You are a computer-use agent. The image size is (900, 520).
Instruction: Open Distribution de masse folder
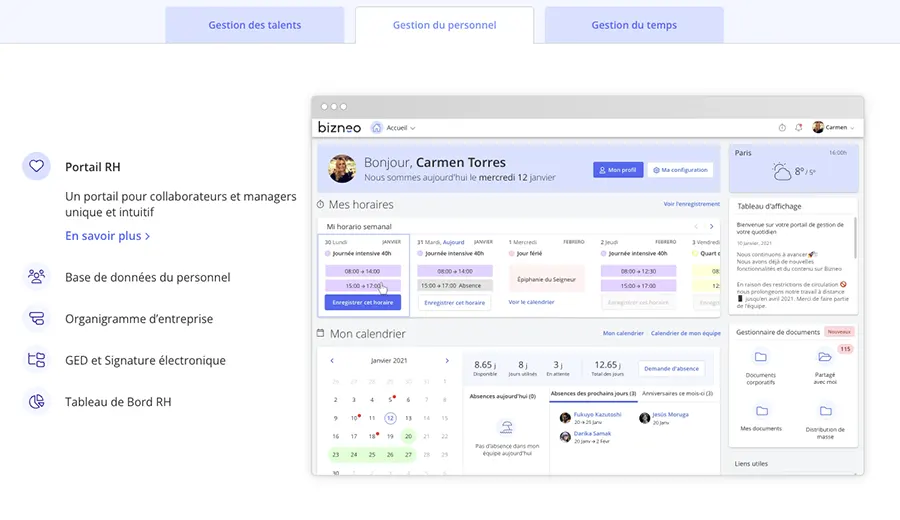(x=825, y=422)
